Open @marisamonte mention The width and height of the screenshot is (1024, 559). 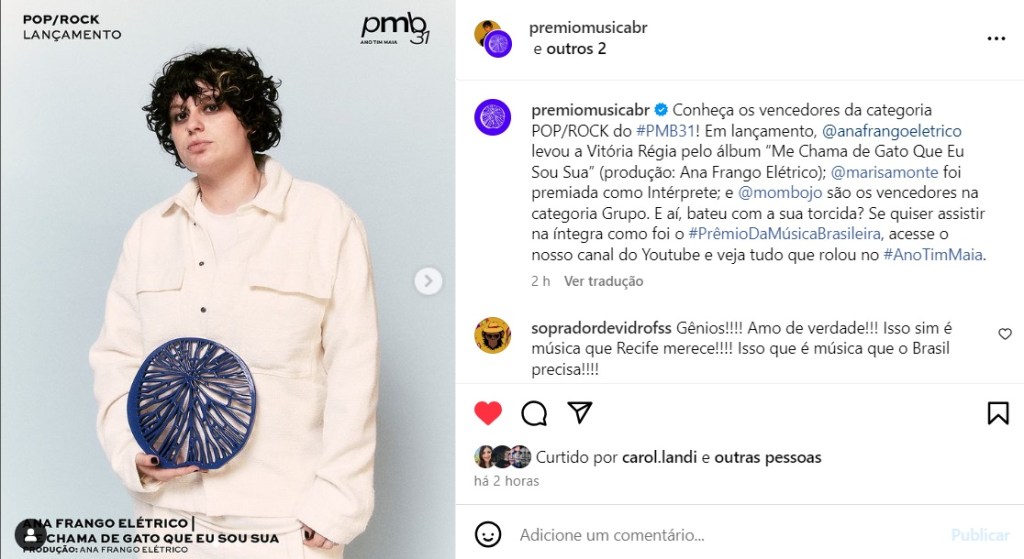coord(884,172)
